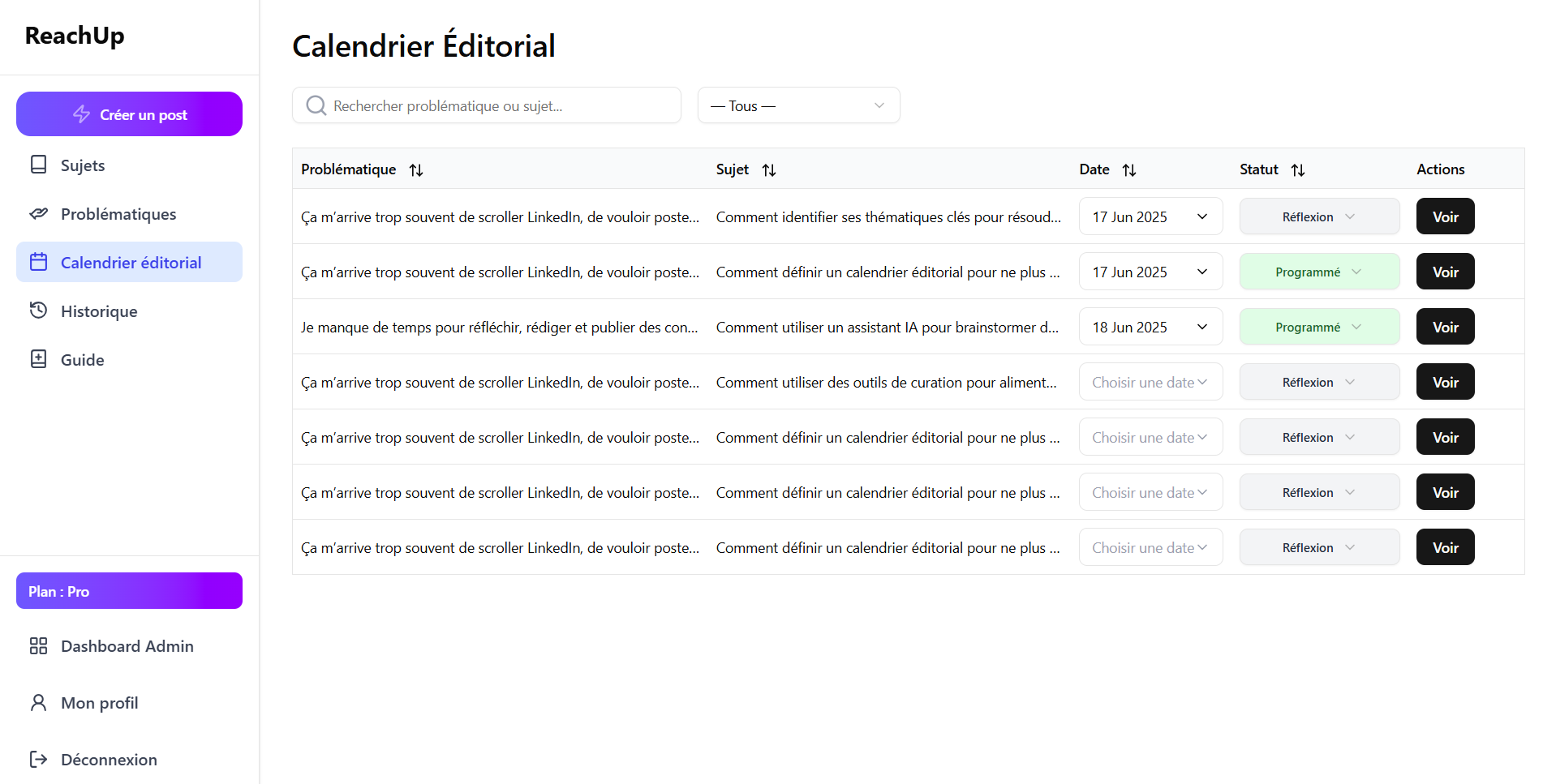Click Voir for the assistant IA row

point(1445,327)
